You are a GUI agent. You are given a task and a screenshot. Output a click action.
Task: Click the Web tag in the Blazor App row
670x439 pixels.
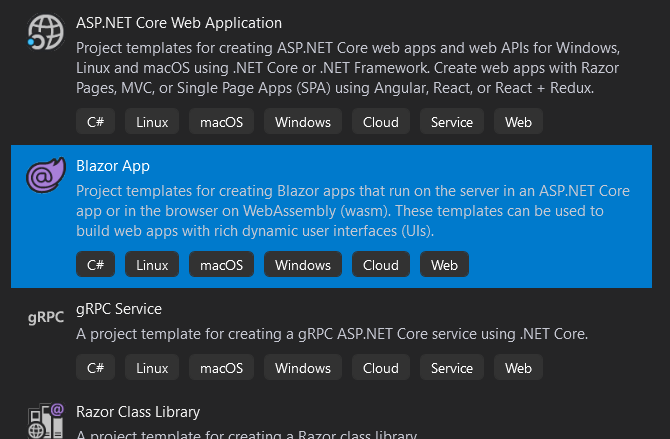(444, 265)
